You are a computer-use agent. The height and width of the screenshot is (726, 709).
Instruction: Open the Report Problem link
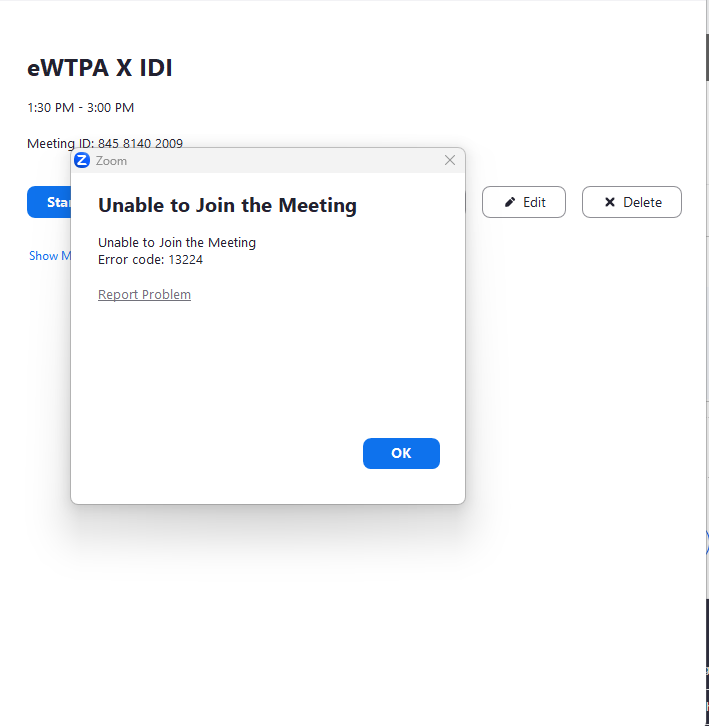(x=144, y=295)
